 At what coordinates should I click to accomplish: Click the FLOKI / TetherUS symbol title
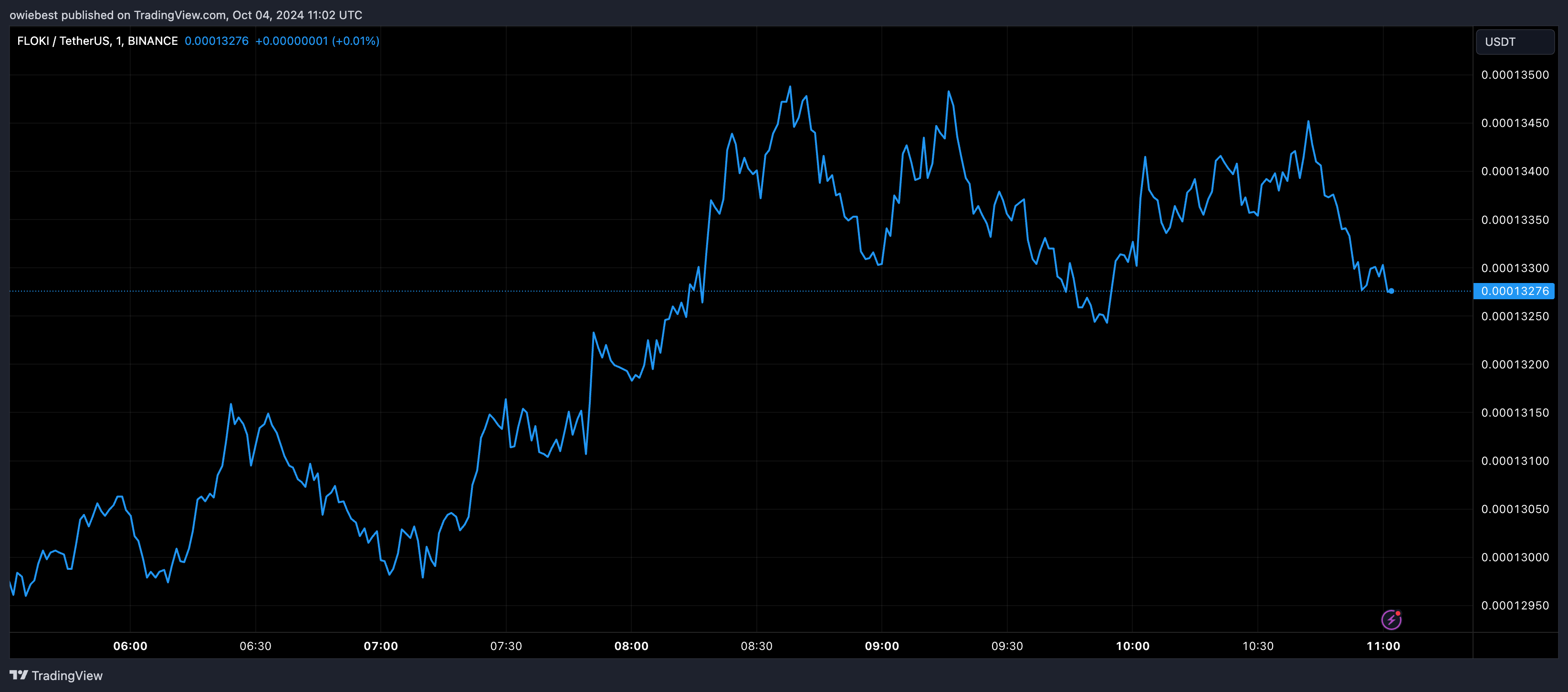coord(97,41)
